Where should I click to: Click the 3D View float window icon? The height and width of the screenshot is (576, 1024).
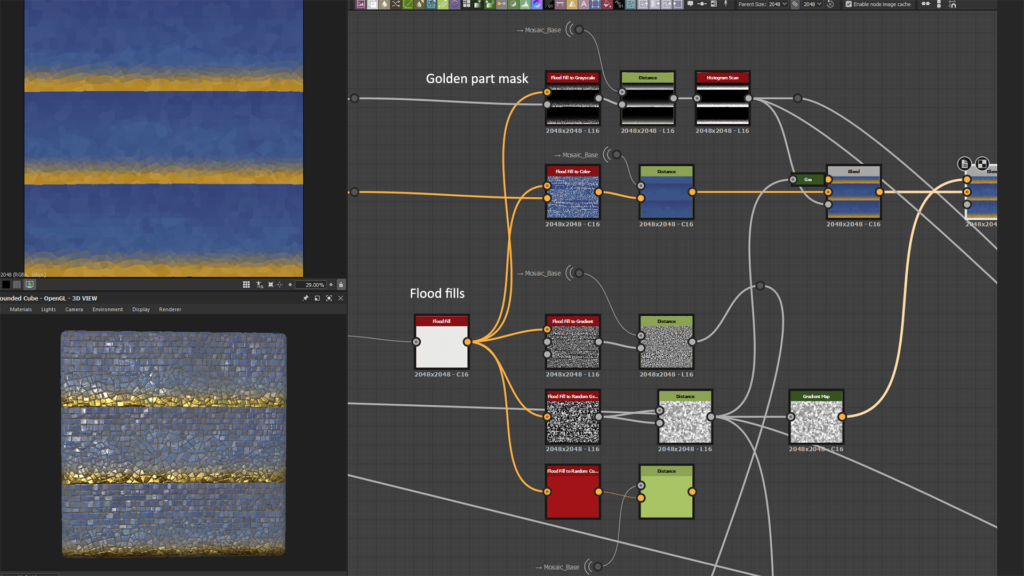(318, 298)
